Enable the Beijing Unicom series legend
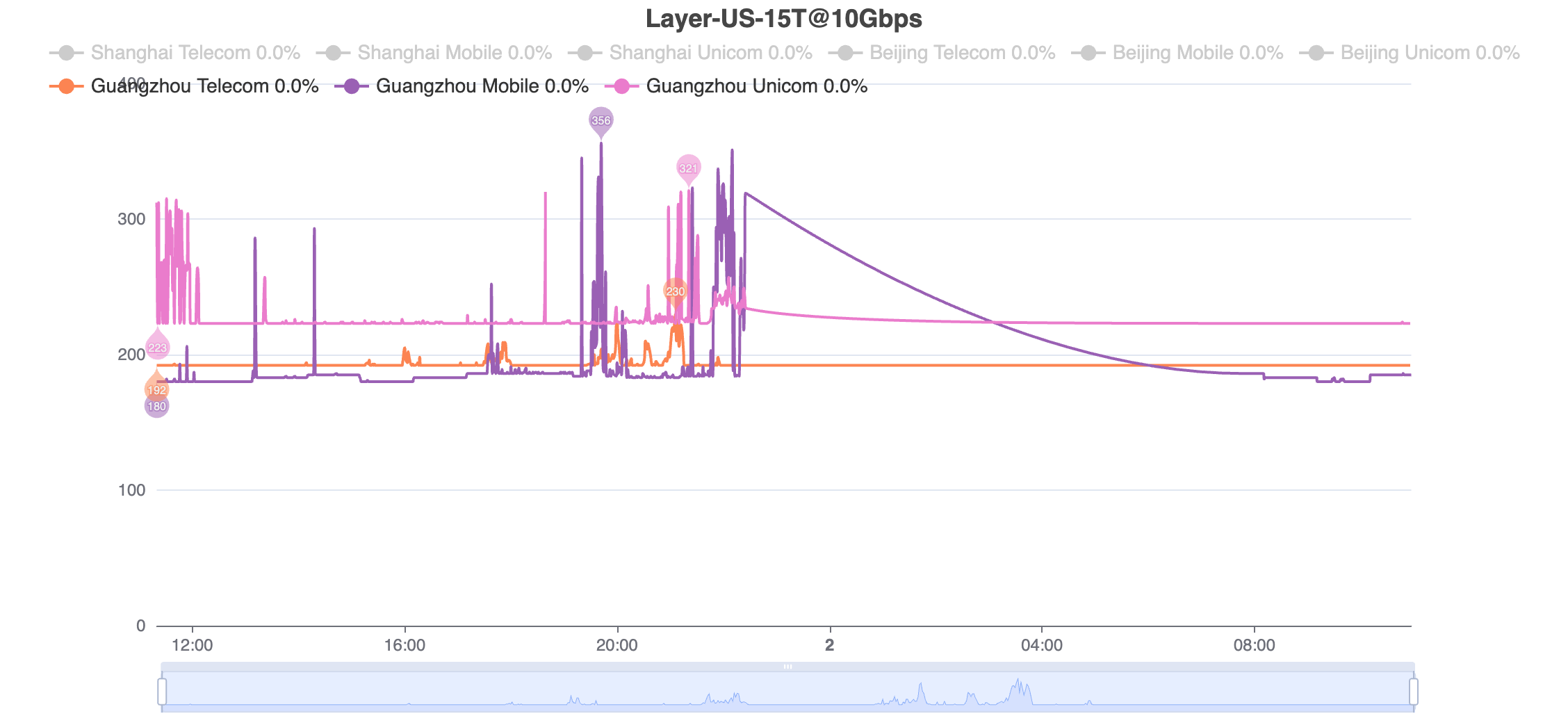Viewport: 1568px width, 723px height. coord(1410,53)
